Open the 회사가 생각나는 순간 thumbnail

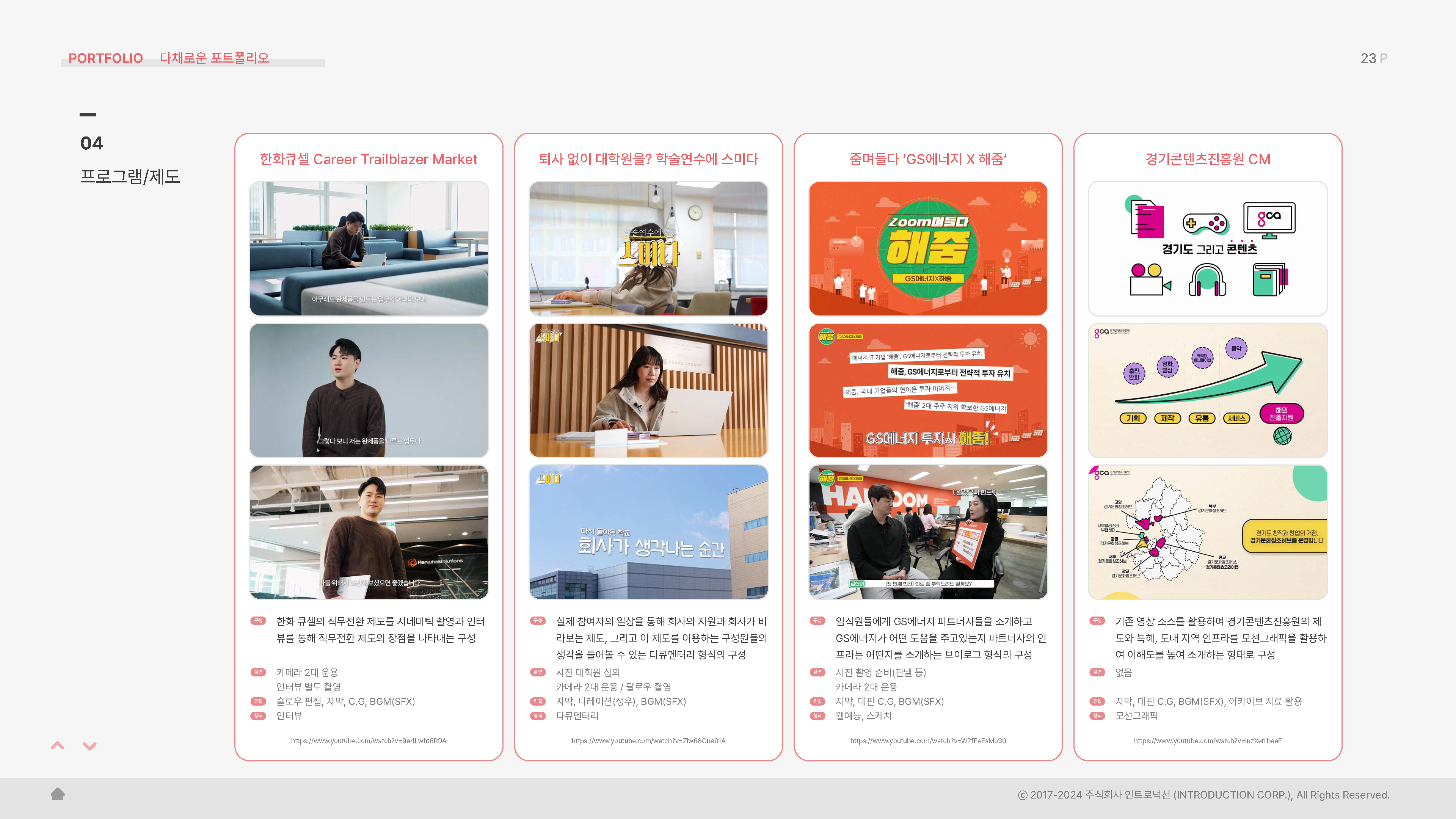pyautogui.click(x=648, y=532)
